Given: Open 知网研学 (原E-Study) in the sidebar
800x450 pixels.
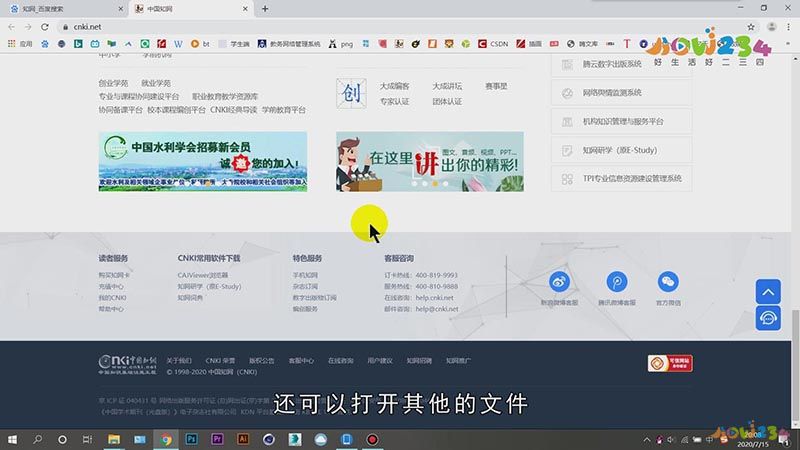Looking at the screenshot, I should coord(621,150).
